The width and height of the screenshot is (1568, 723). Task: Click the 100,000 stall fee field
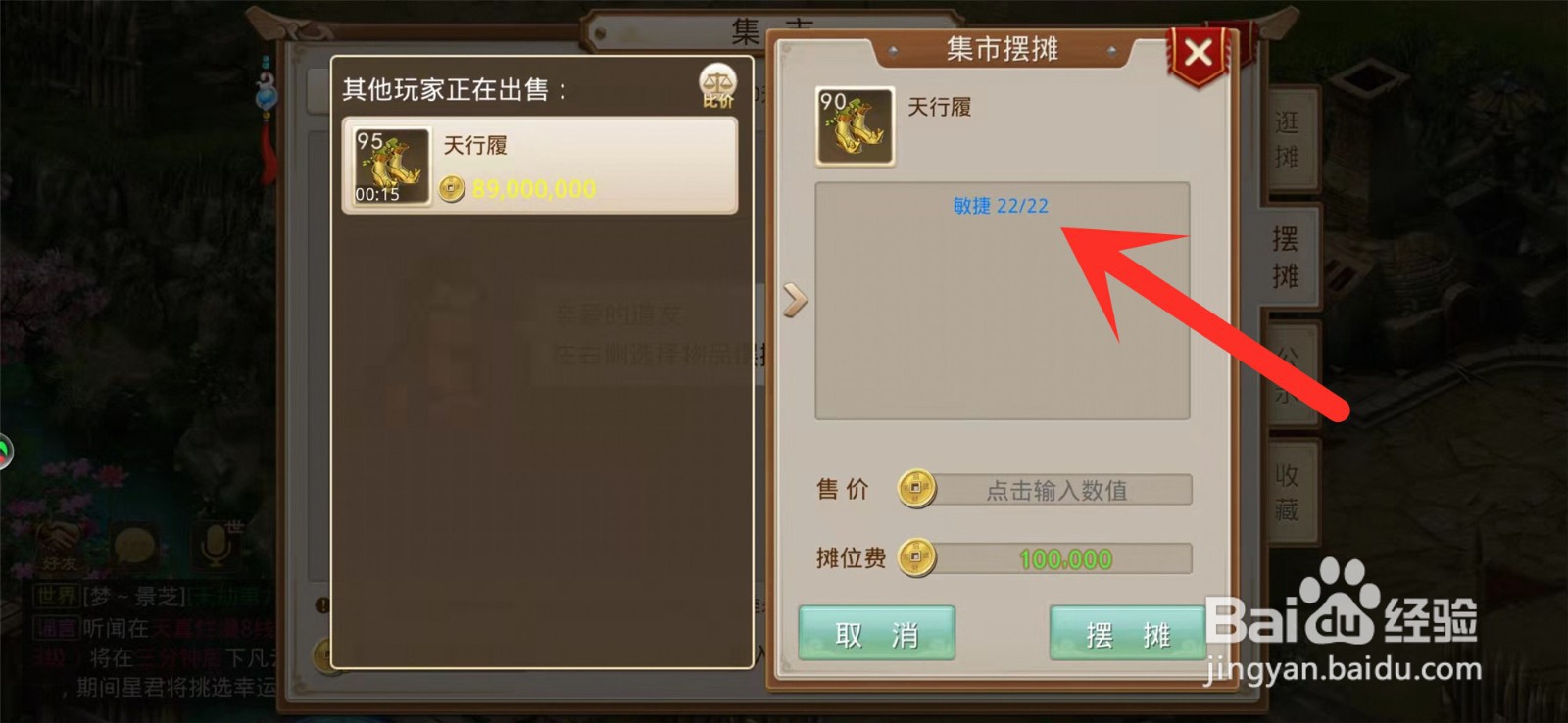[x=1056, y=557]
